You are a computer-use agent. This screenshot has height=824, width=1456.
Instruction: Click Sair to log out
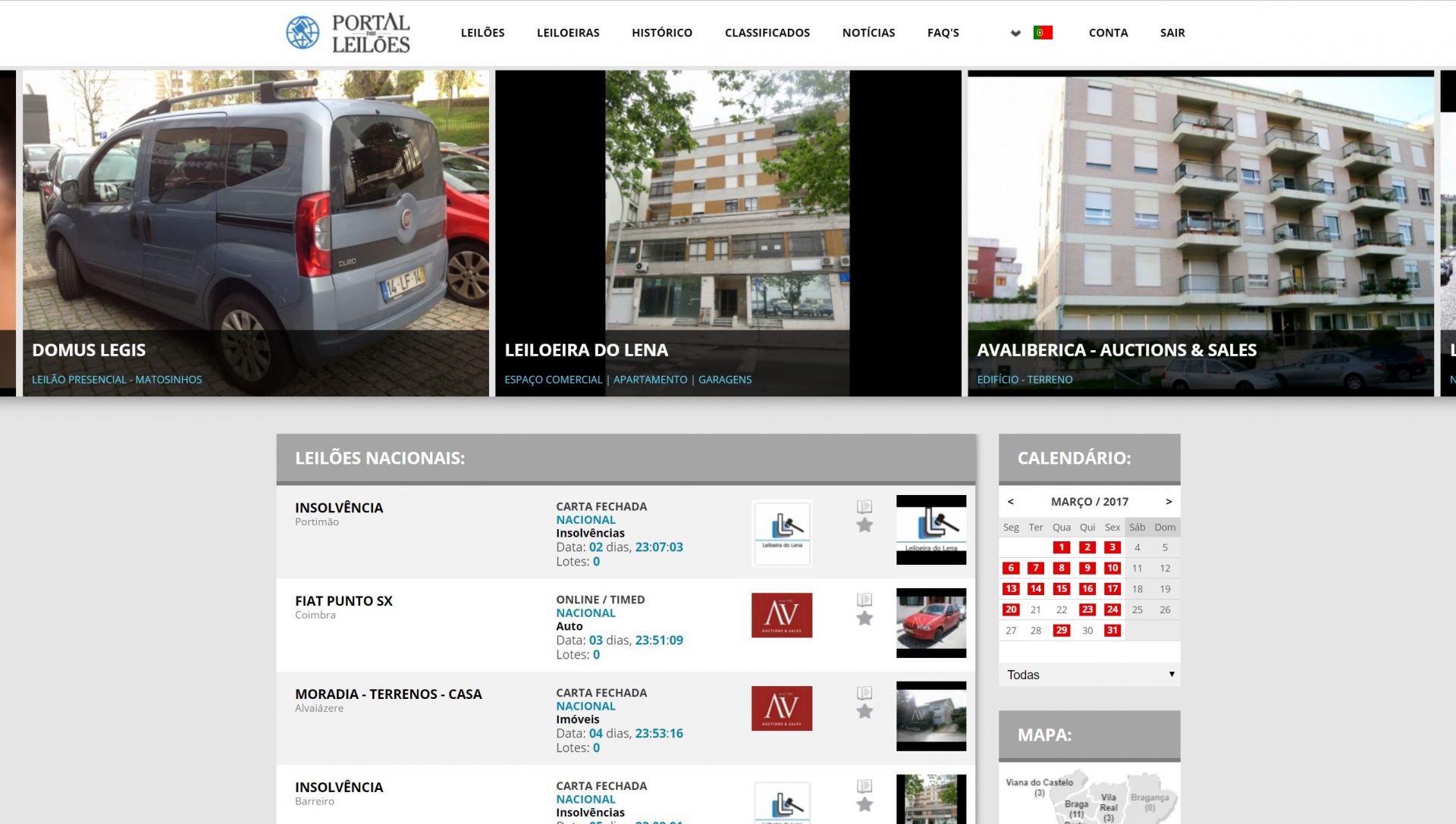pyautogui.click(x=1172, y=33)
